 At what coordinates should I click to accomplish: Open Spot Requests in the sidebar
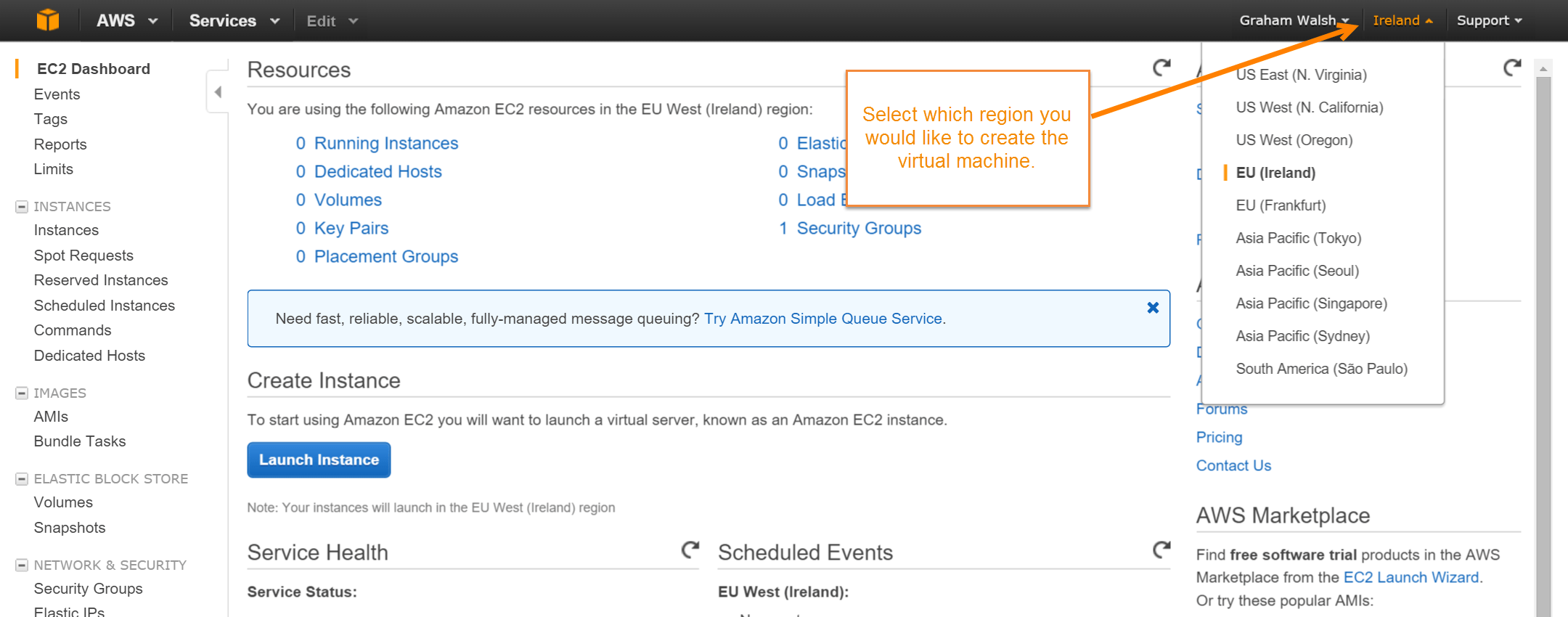pos(83,256)
